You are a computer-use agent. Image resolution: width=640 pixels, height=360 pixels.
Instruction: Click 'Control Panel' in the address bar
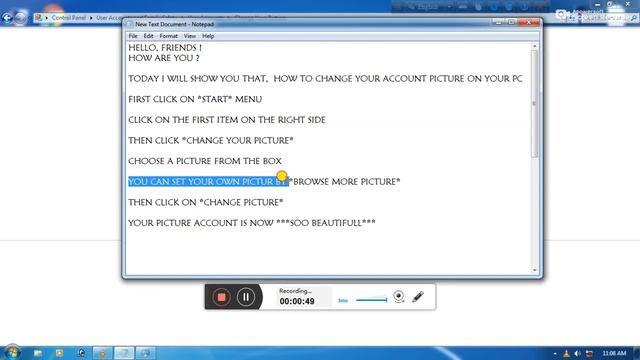coord(69,18)
